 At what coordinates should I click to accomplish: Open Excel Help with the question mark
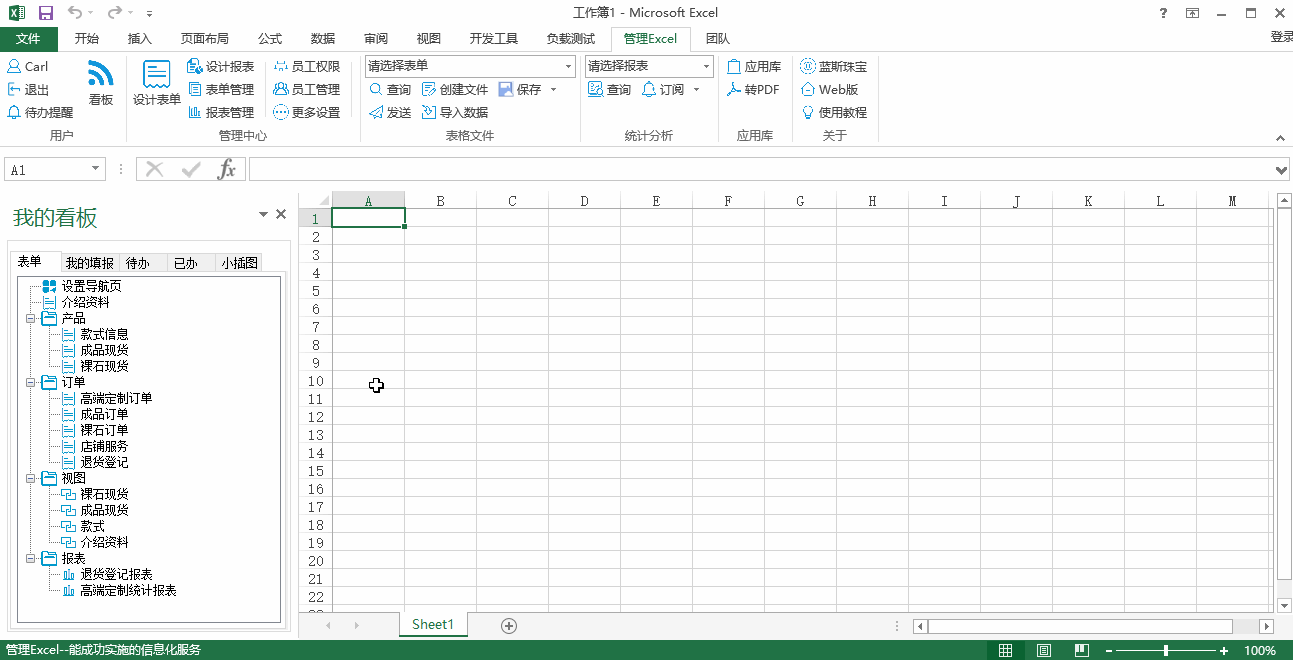(x=1163, y=13)
